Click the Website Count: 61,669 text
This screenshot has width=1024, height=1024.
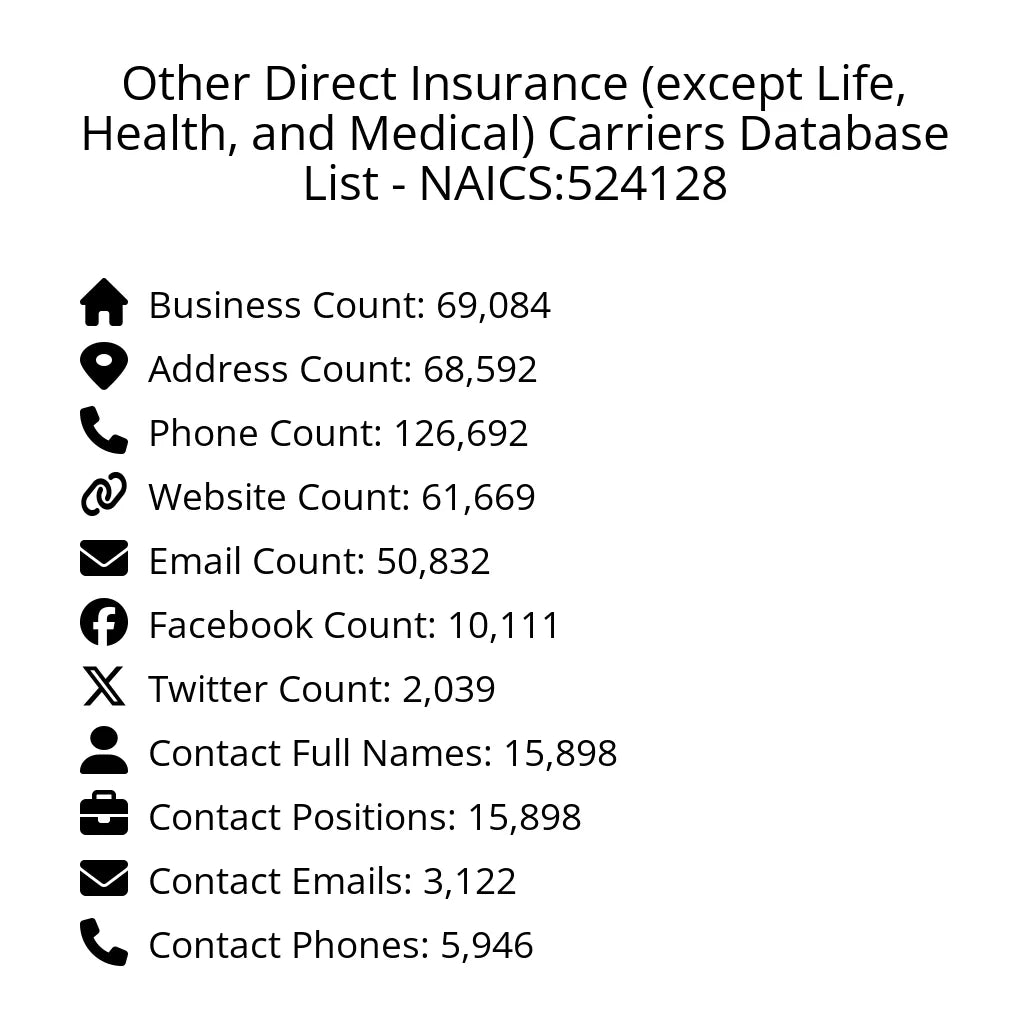click(x=341, y=497)
